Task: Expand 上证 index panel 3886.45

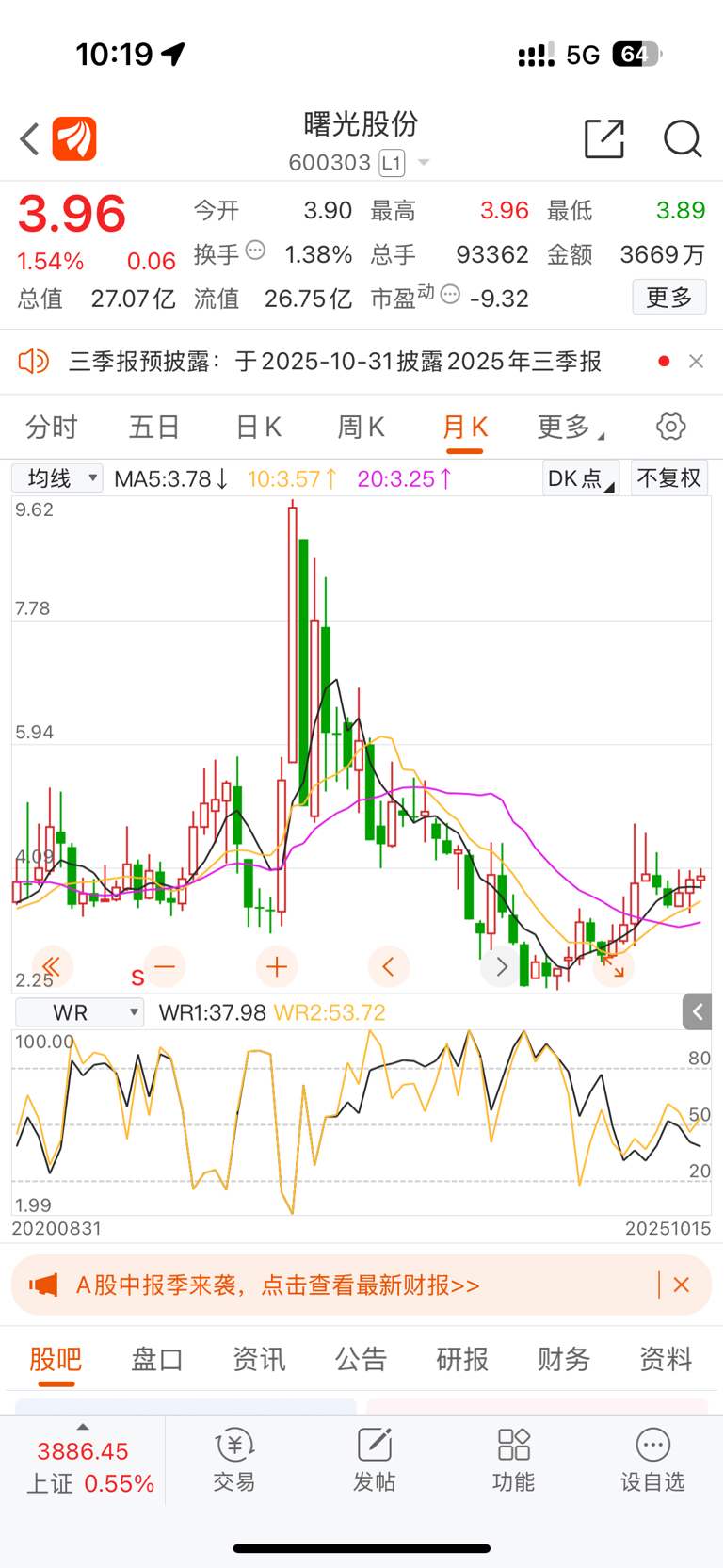Action: tap(83, 1463)
